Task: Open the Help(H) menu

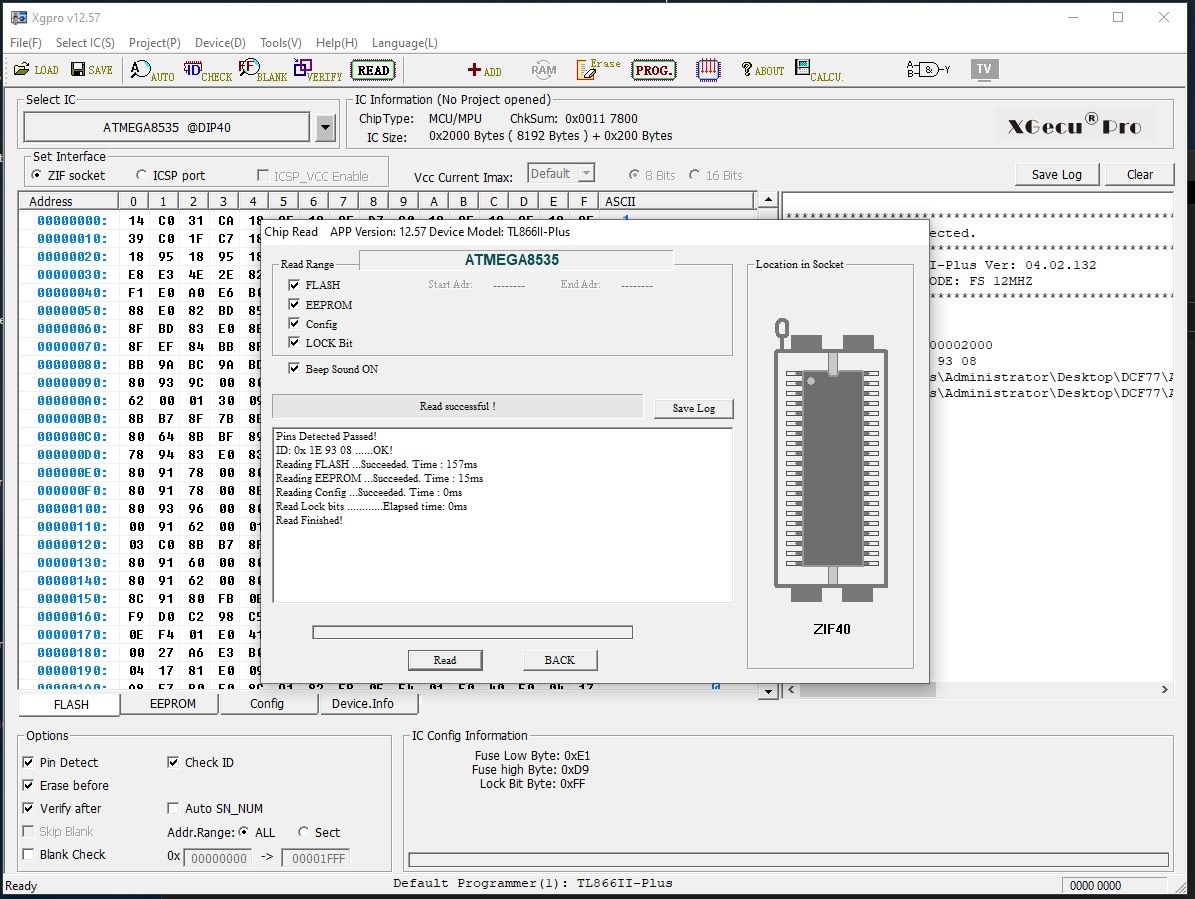Action: click(x=337, y=43)
